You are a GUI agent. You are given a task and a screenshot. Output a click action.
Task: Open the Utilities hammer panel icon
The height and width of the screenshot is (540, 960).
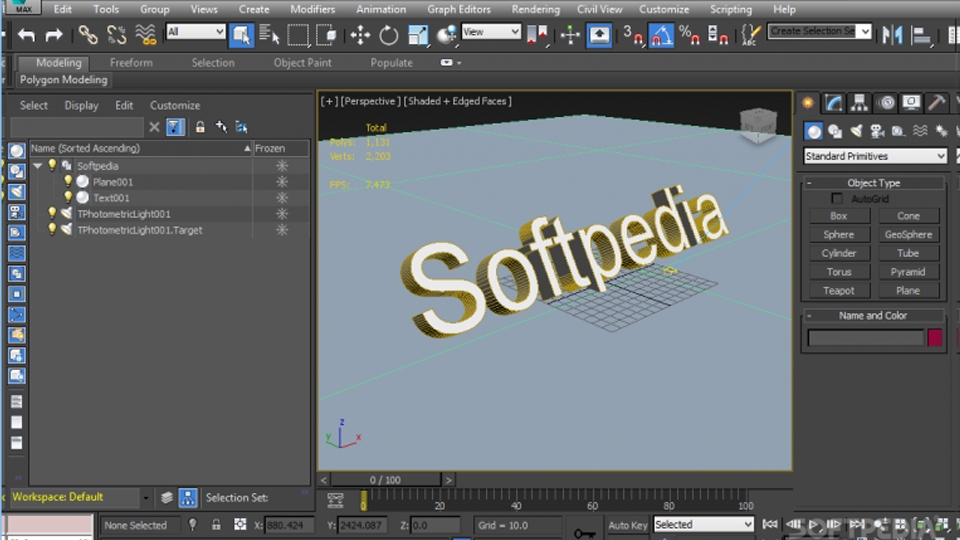[x=936, y=103]
